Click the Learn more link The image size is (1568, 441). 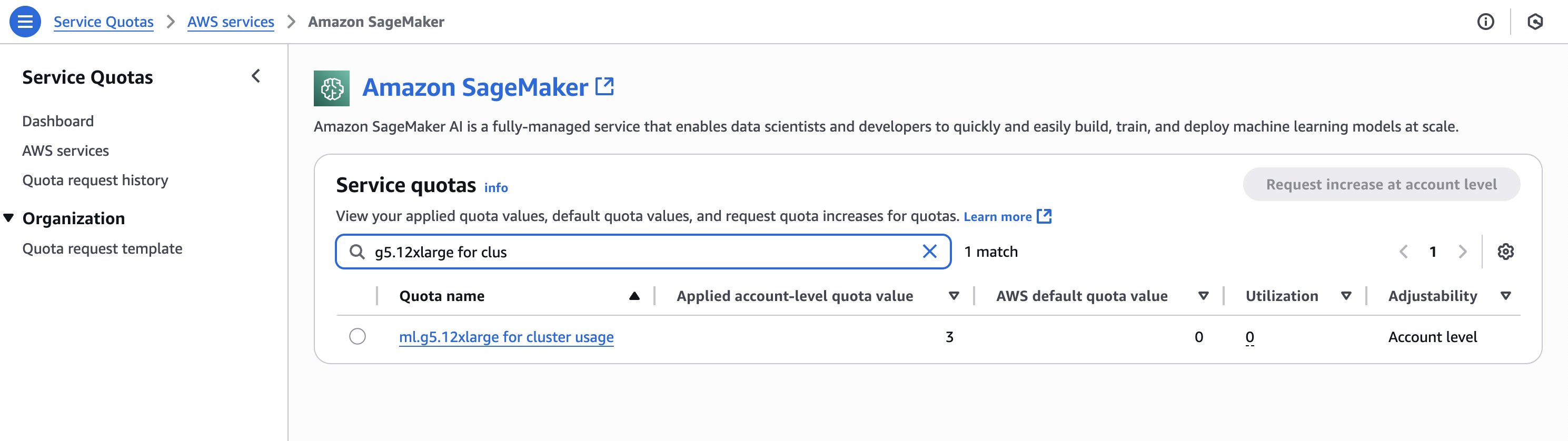[x=998, y=216]
